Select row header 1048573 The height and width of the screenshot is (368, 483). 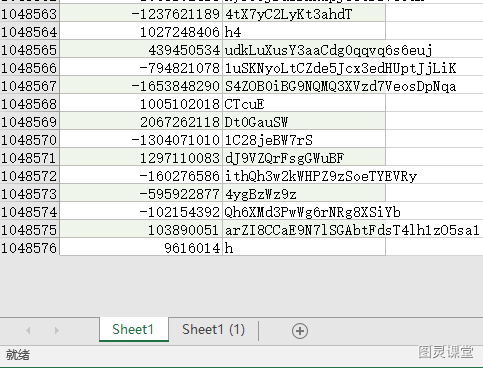coord(30,194)
